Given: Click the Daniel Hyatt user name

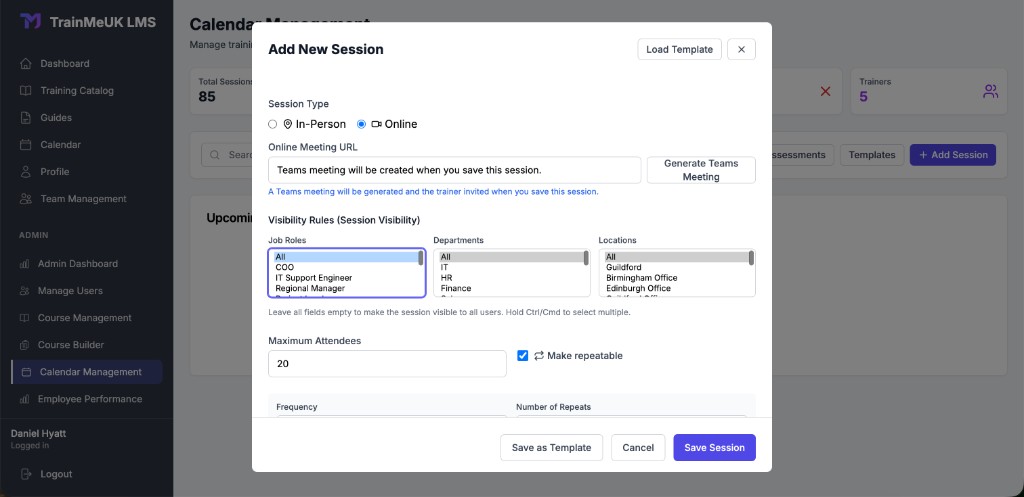Looking at the screenshot, I should coord(39,434).
